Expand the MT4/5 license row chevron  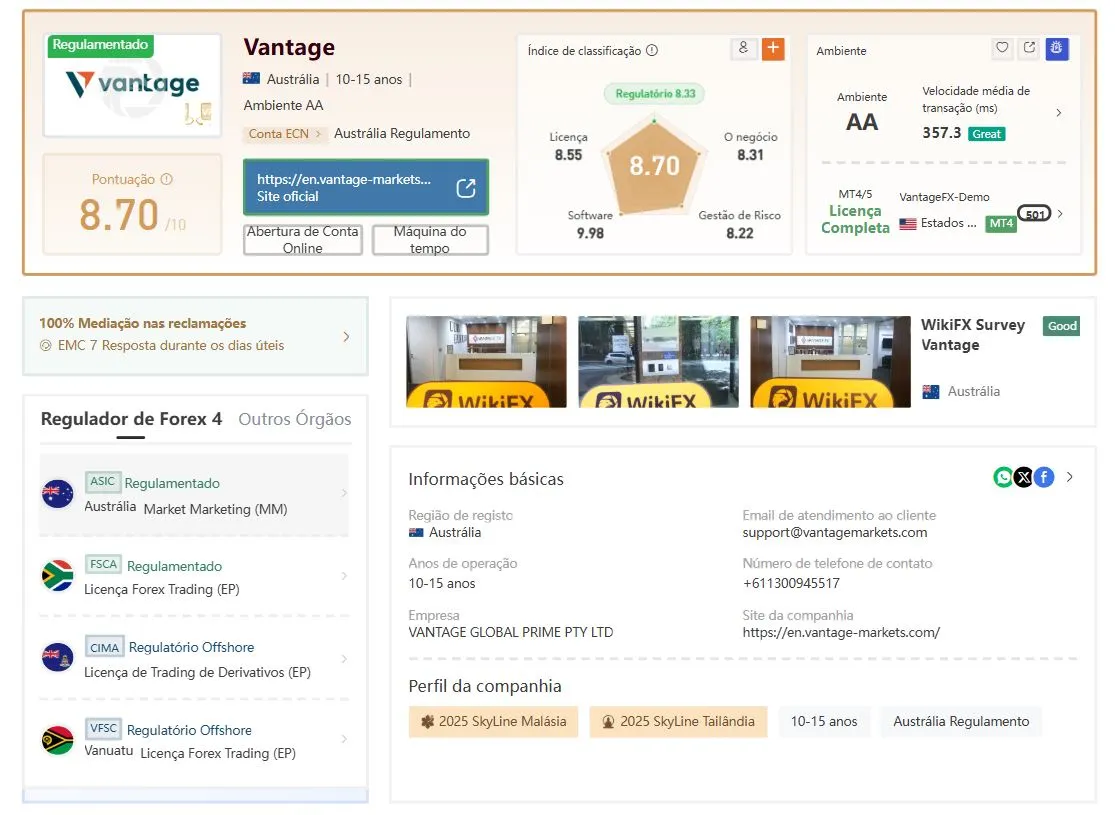tap(1060, 213)
